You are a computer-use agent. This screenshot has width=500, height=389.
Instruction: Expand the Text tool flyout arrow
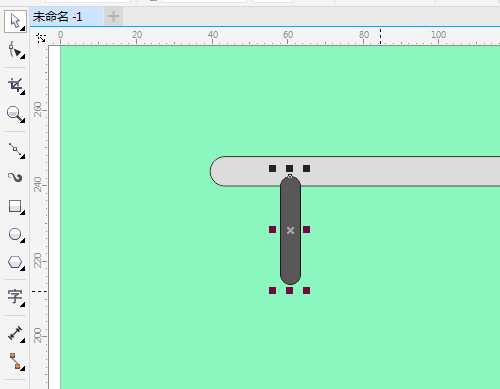click(x=22, y=304)
